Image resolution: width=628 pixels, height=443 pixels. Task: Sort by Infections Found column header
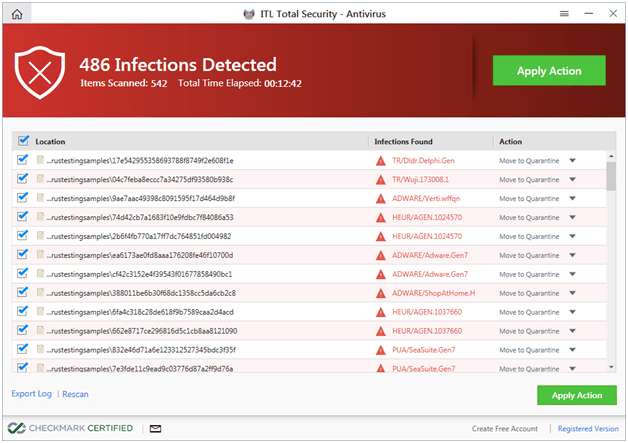tap(403, 142)
